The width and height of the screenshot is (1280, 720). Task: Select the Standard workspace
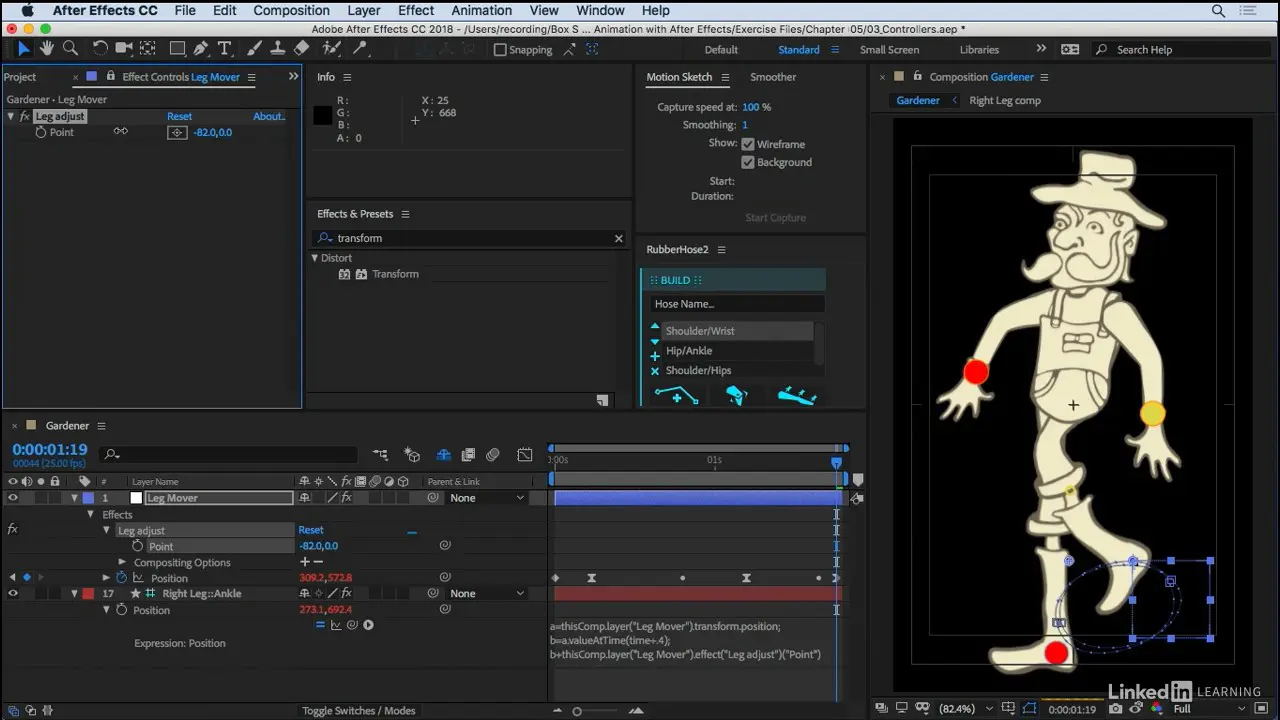(x=799, y=50)
